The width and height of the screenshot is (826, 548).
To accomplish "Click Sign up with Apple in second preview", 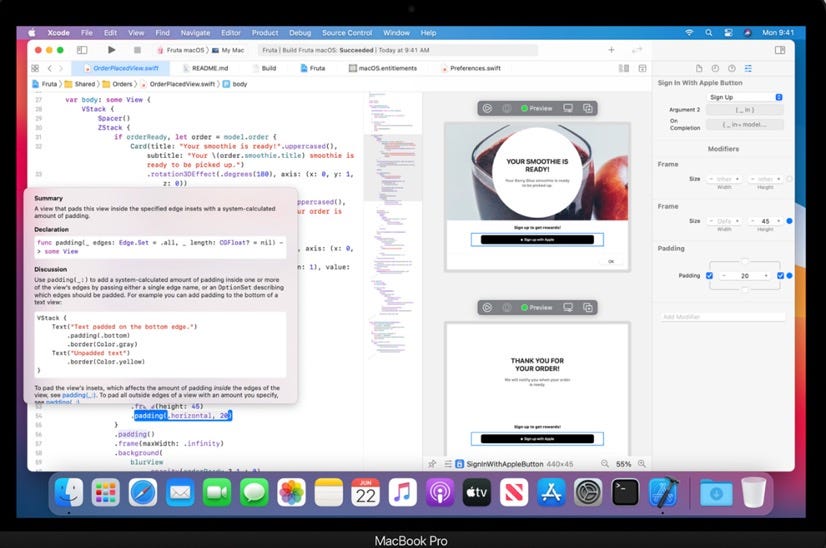I will [x=537, y=438].
